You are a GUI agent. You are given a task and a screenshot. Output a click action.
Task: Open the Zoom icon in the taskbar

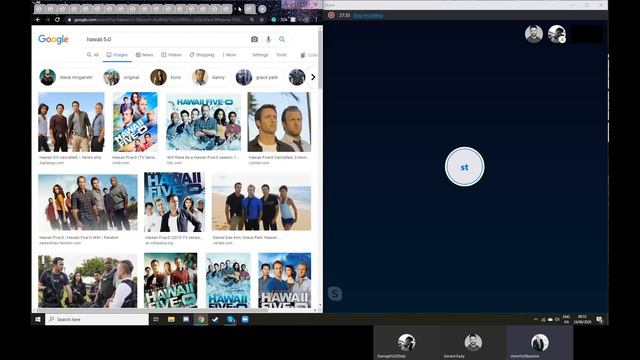coord(245,319)
